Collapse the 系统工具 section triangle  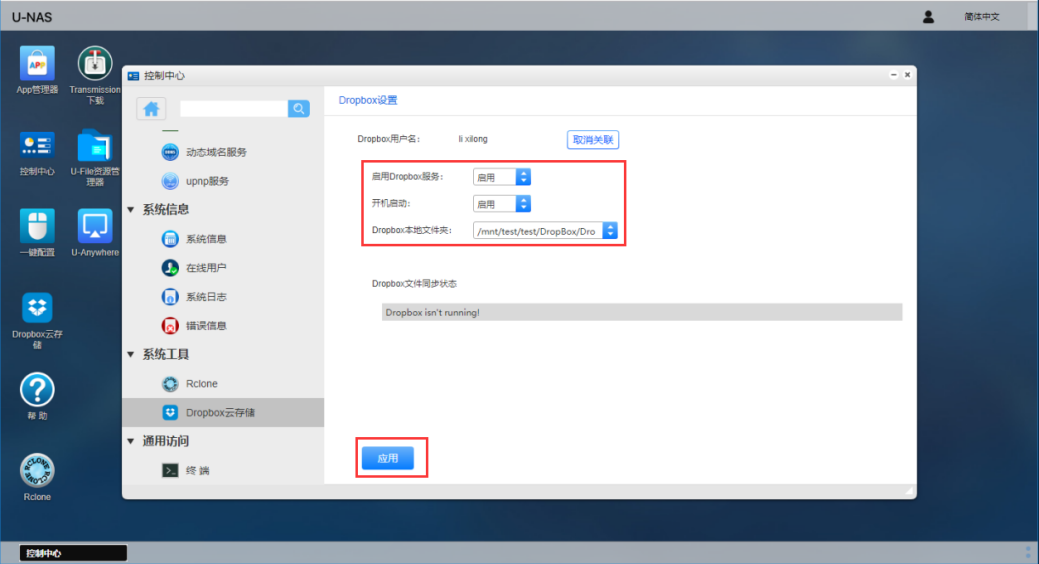(131, 355)
